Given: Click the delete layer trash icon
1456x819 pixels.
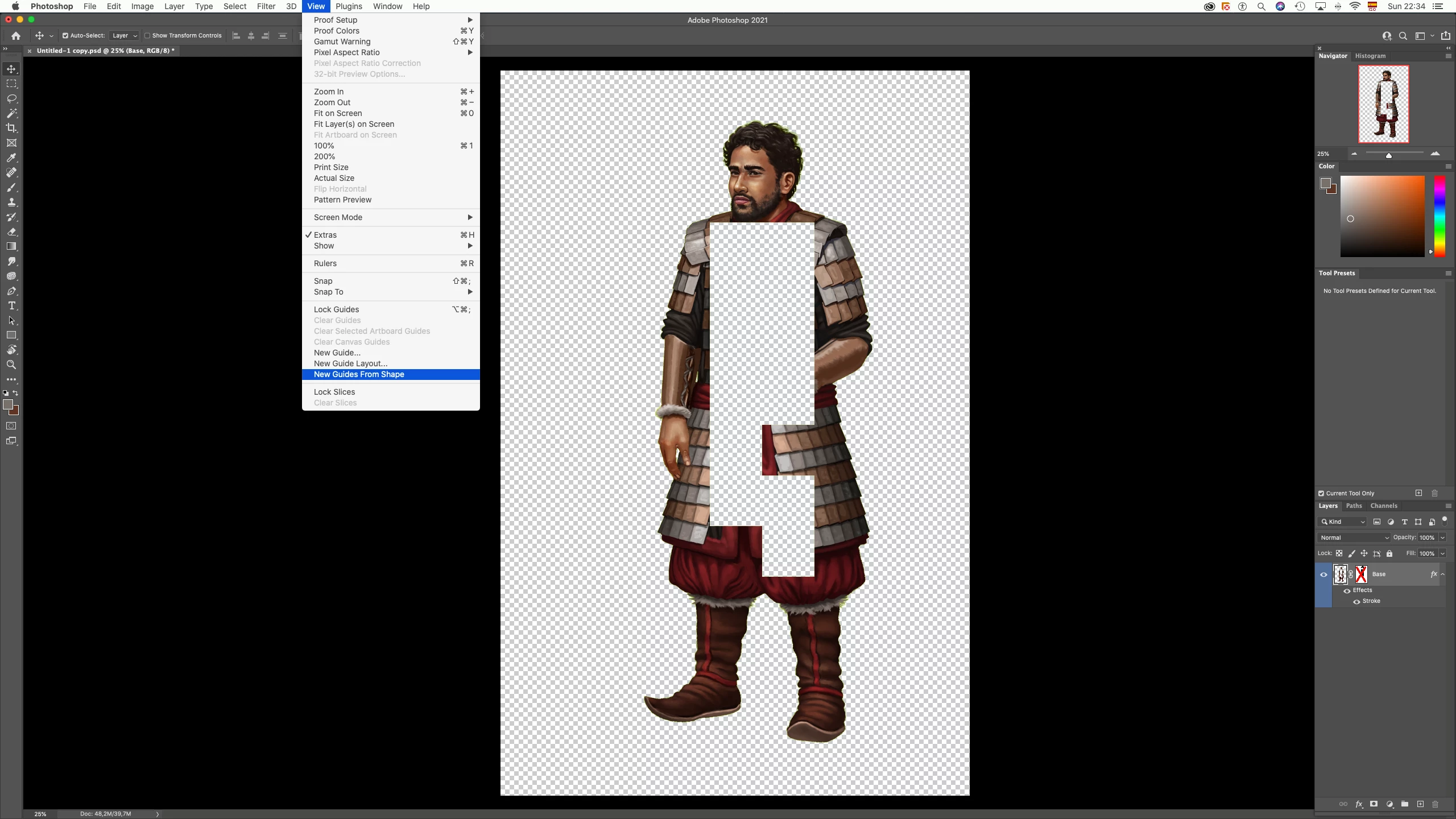Looking at the screenshot, I should pyautogui.click(x=1435, y=804).
